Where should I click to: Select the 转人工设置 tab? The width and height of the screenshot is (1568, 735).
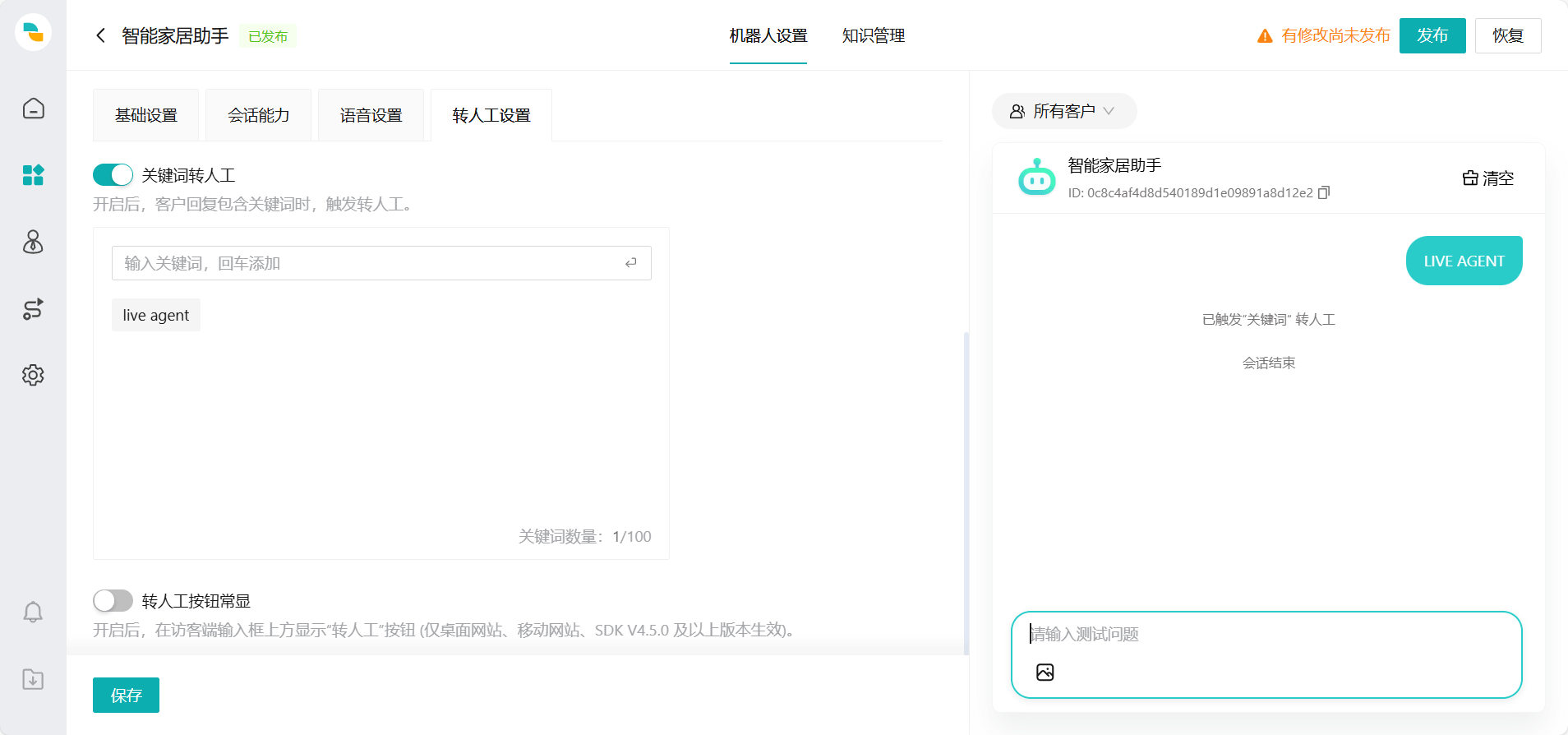pos(491,115)
